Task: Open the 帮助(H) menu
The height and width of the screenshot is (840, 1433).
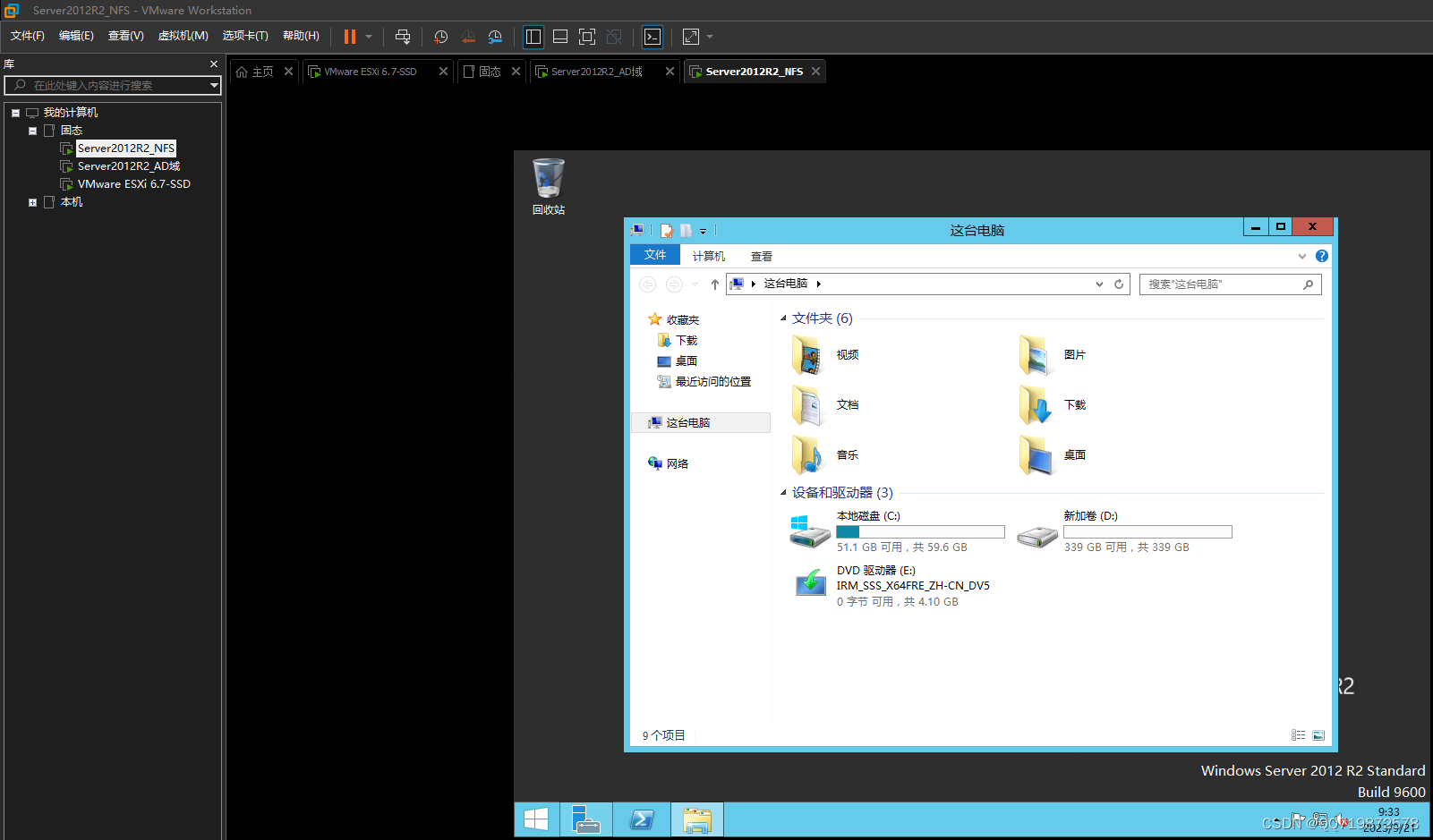Action: click(301, 36)
